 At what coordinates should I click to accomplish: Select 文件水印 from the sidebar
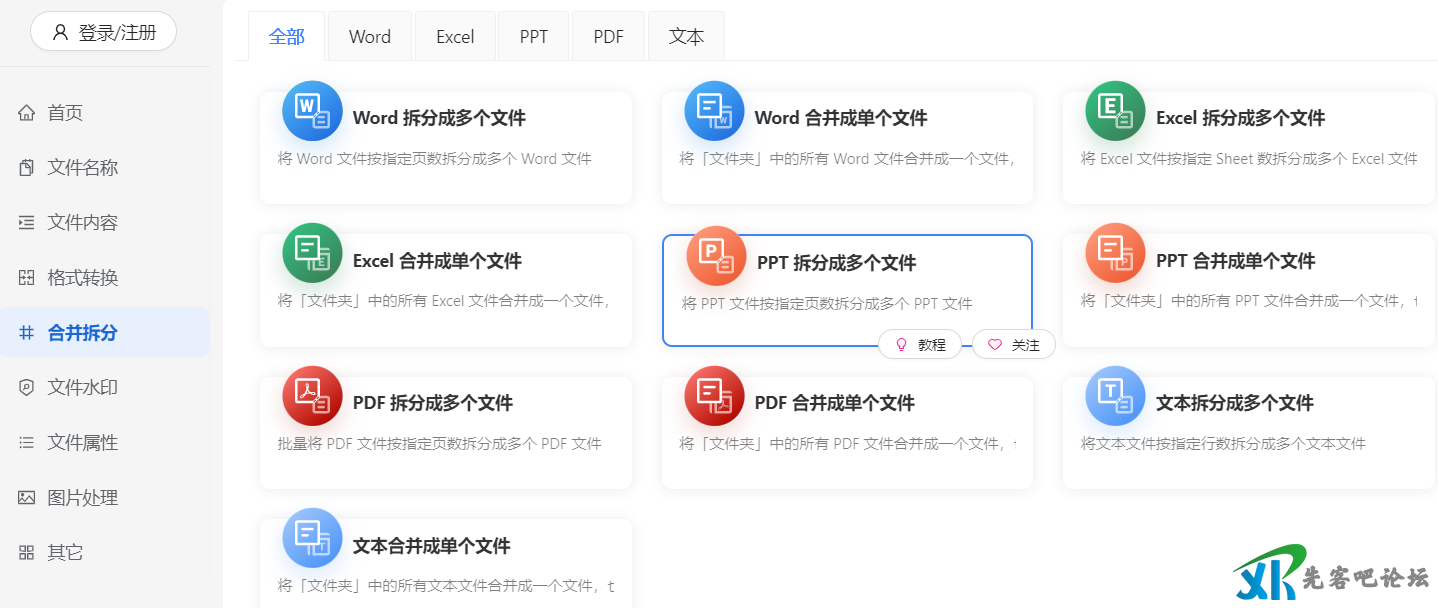click(82, 387)
